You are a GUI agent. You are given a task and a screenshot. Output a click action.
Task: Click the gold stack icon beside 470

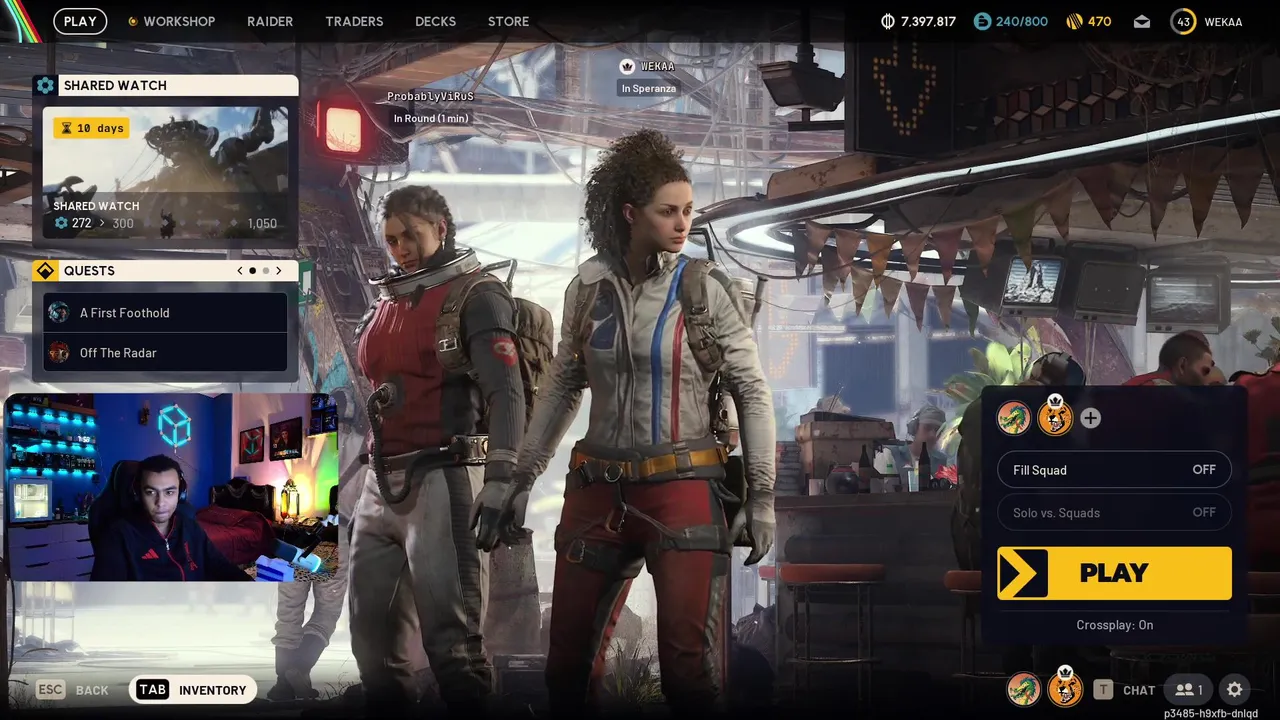tap(1074, 21)
